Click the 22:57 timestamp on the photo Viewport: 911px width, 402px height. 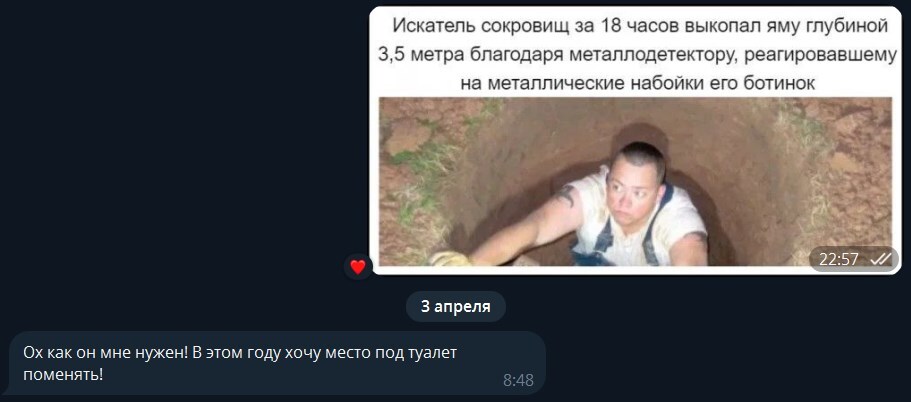pyautogui.click(x=838, y=259)
